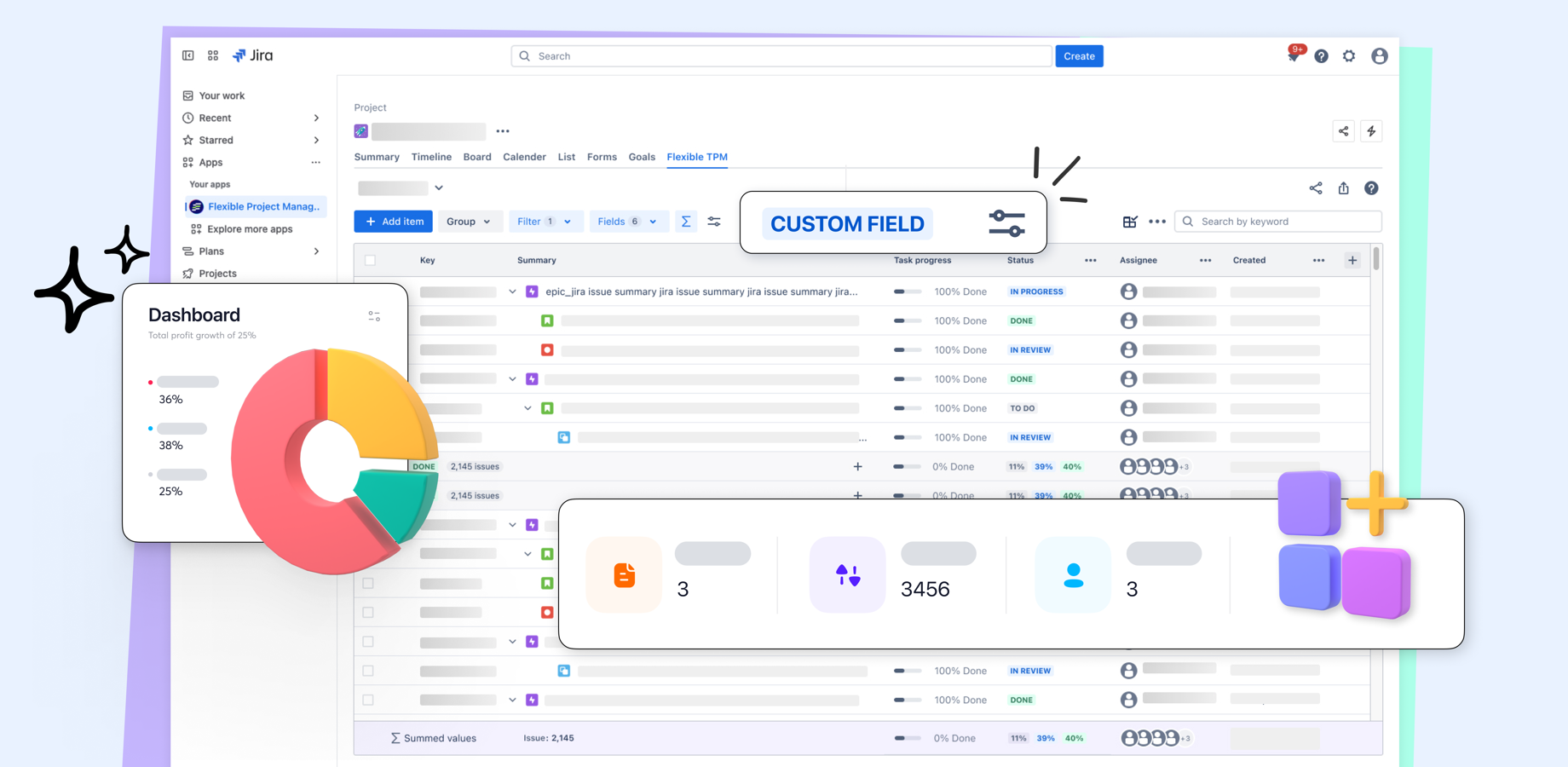This screenshot has height=767, width=1568.
Task: Click the sigma sum icon in the toolbar
Action: tap(686, 222)
